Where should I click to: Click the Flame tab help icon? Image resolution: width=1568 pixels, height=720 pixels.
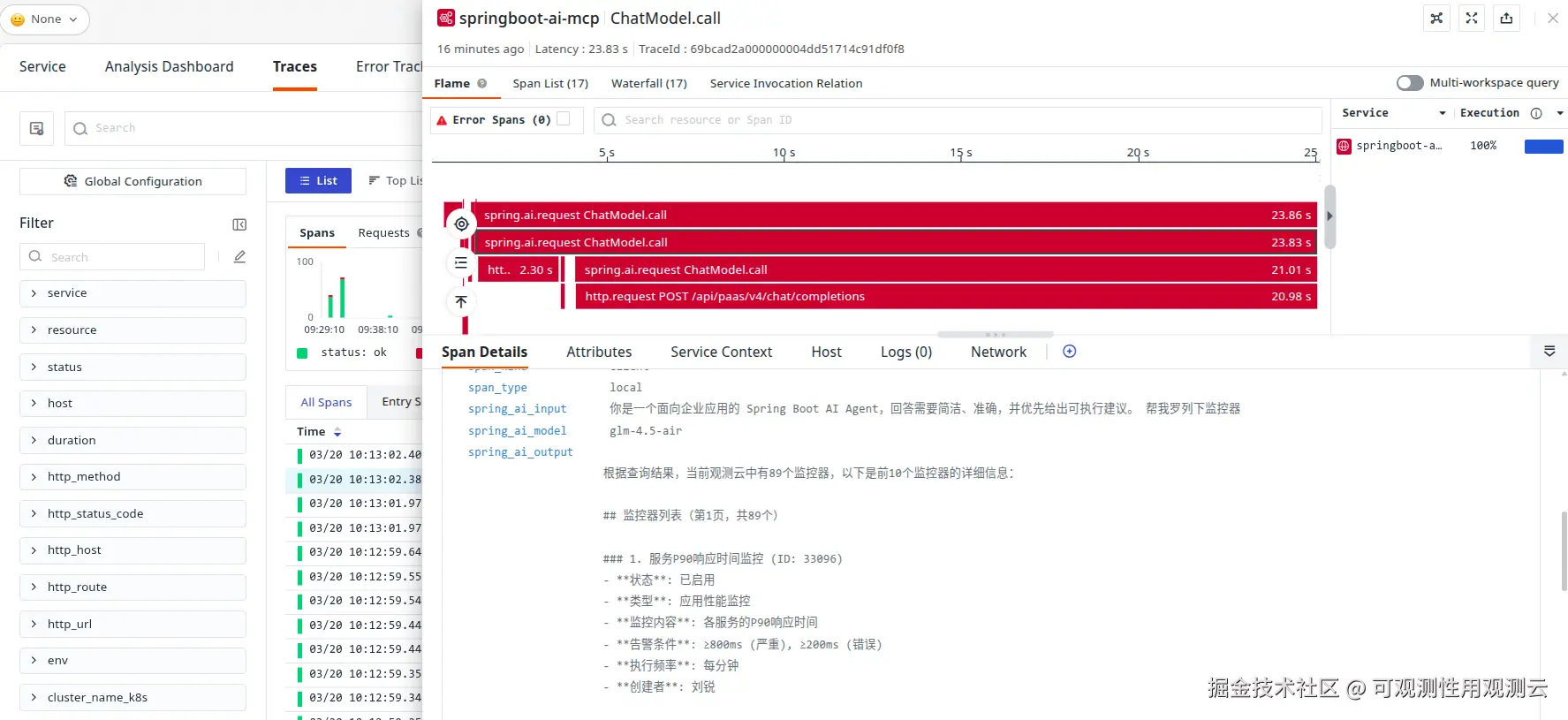pos(482,83)
